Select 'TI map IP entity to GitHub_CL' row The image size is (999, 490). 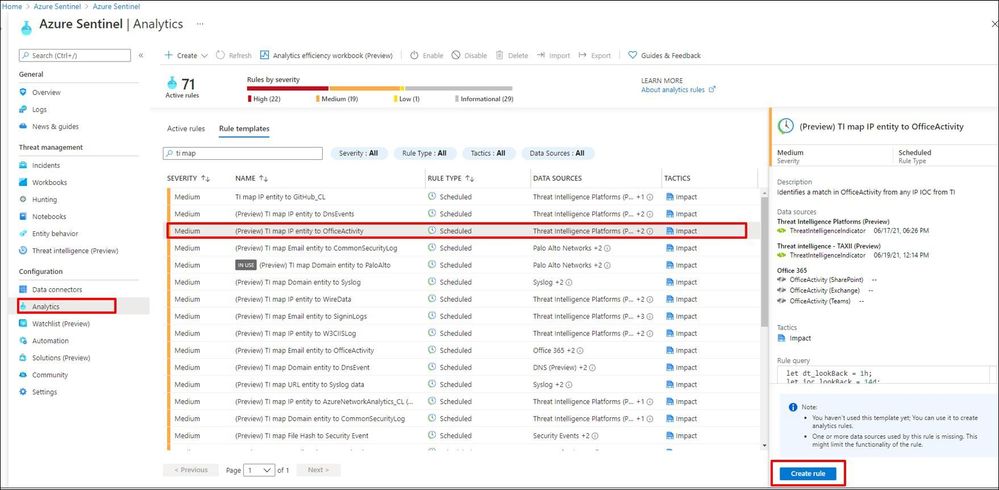(x=464, y=197)
